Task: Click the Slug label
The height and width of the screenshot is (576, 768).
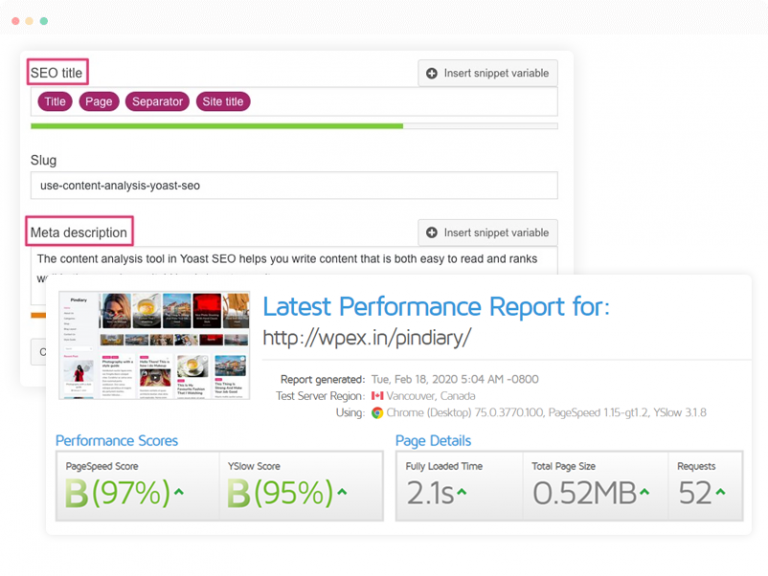Action: pyautogui.click(x=44, y=161)
